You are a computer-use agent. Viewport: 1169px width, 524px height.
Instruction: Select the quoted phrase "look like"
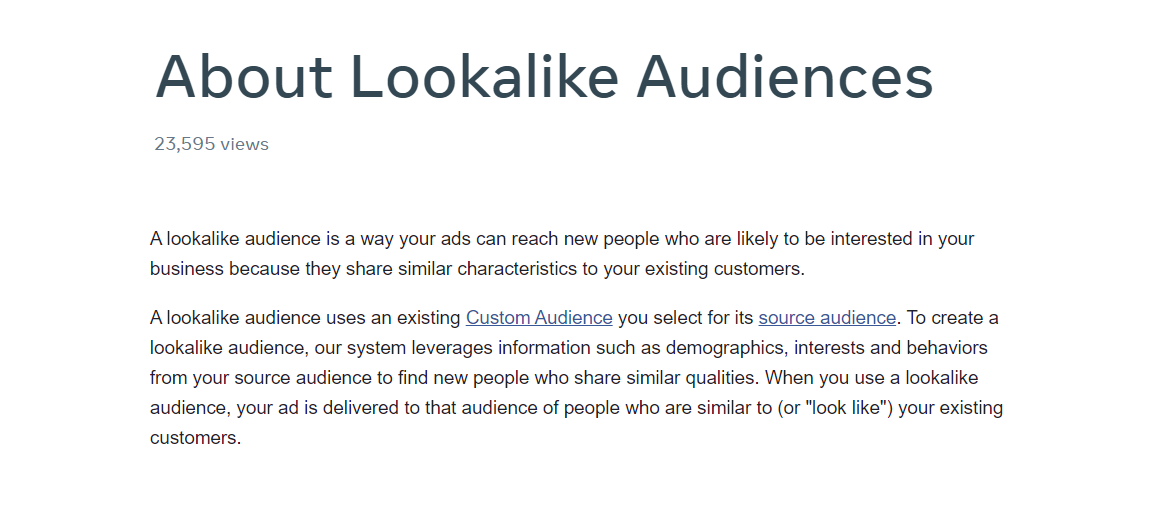click(848, 408)
